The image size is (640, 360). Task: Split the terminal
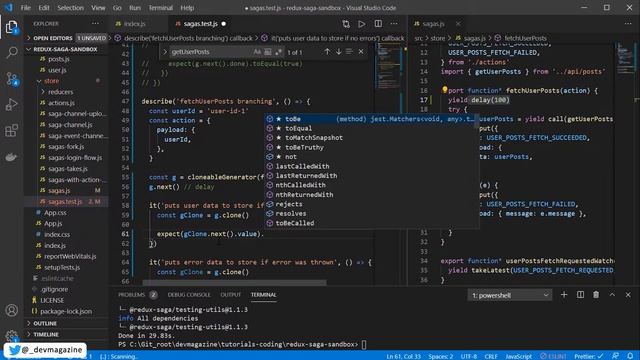click(580, 295)
